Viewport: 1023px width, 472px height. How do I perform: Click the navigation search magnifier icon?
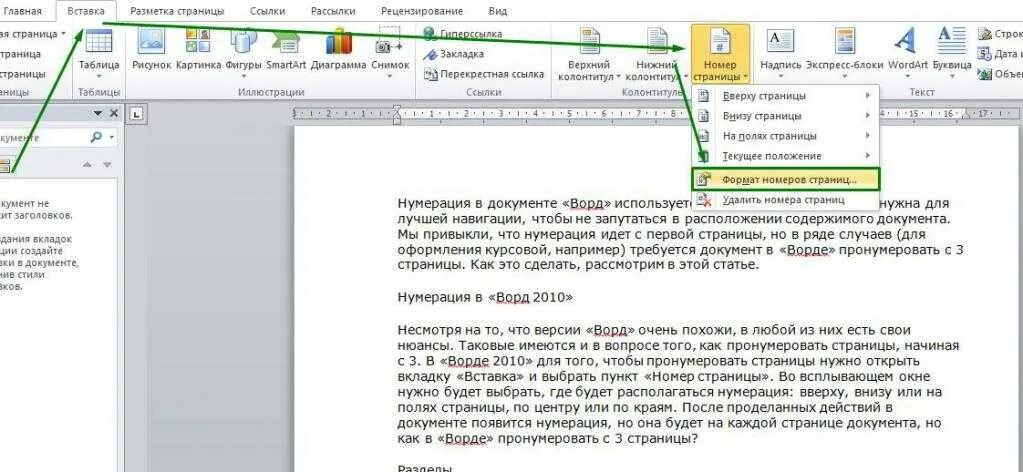click(96, 137)
